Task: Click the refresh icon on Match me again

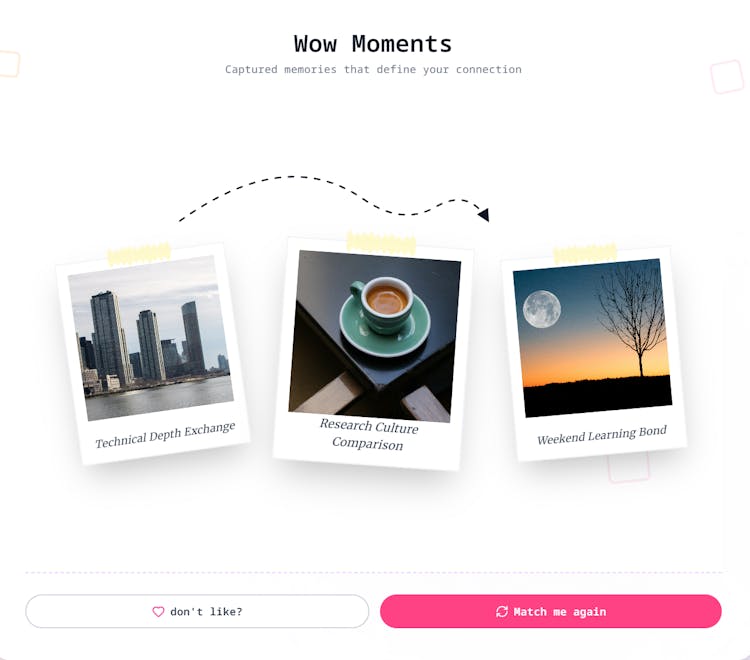Action: (502, 612)
